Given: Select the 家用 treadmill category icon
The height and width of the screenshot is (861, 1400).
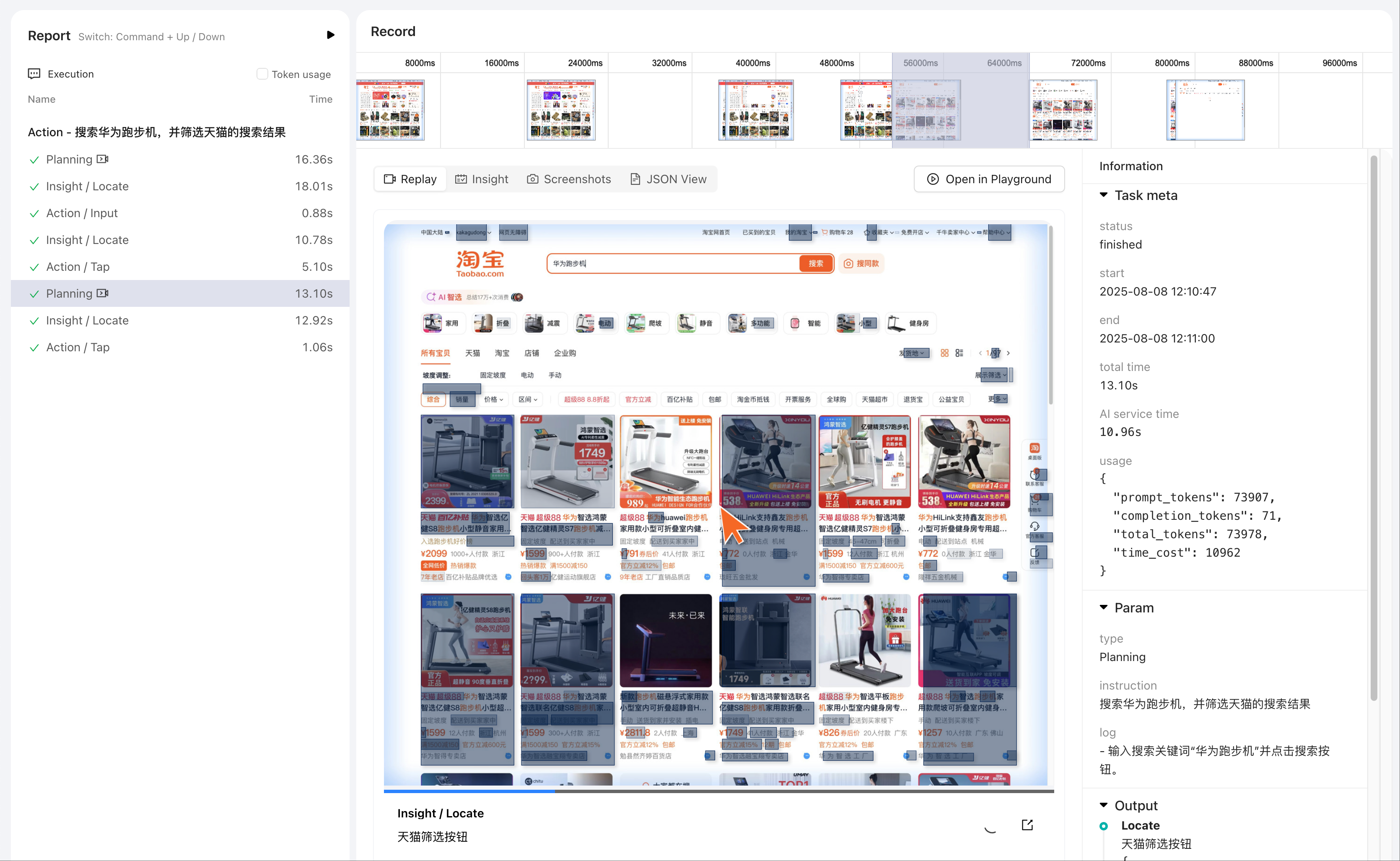Looking at the screenshot, I should pyautogui.click(x=432, y=323).
